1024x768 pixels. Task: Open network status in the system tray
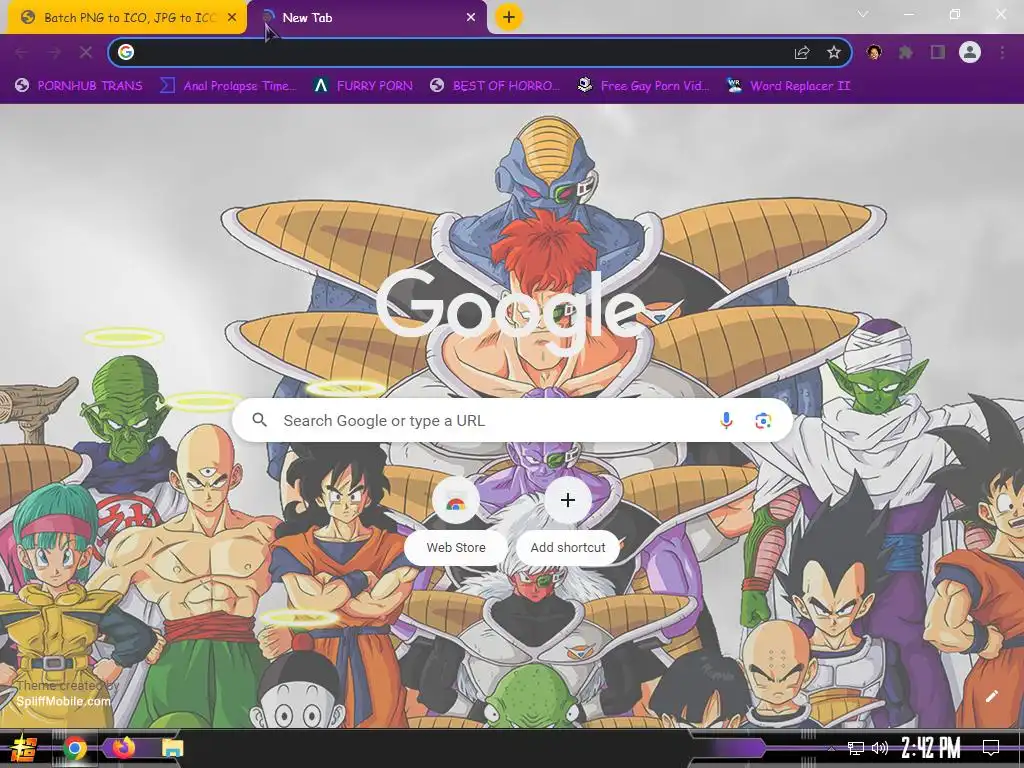click(x=856, y=748)
